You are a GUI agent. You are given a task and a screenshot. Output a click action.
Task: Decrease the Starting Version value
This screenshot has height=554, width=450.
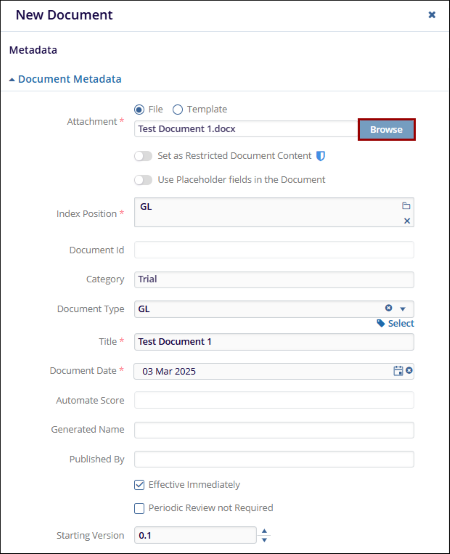(x=264, y=540)
